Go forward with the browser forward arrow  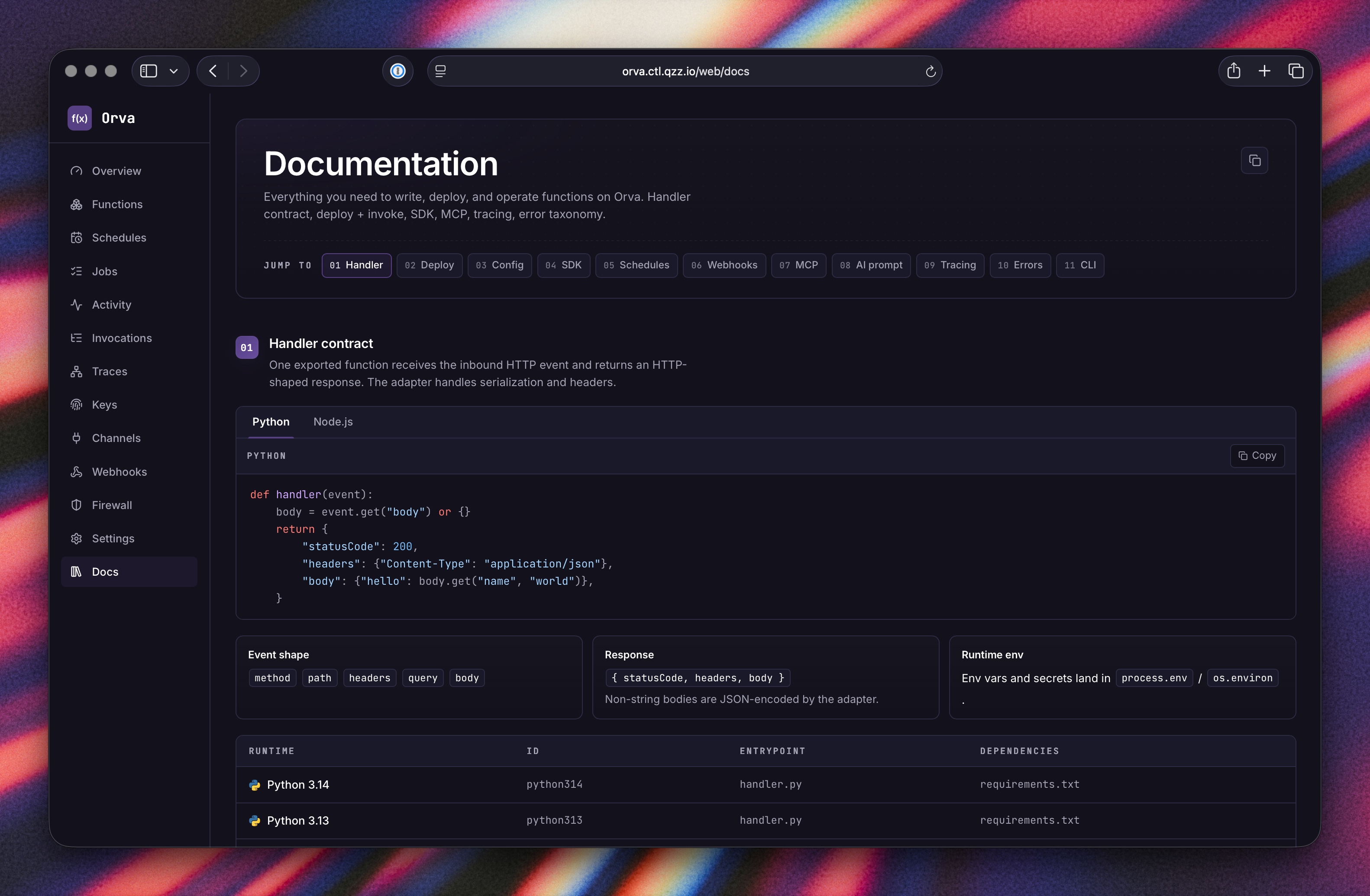[243, 71]
